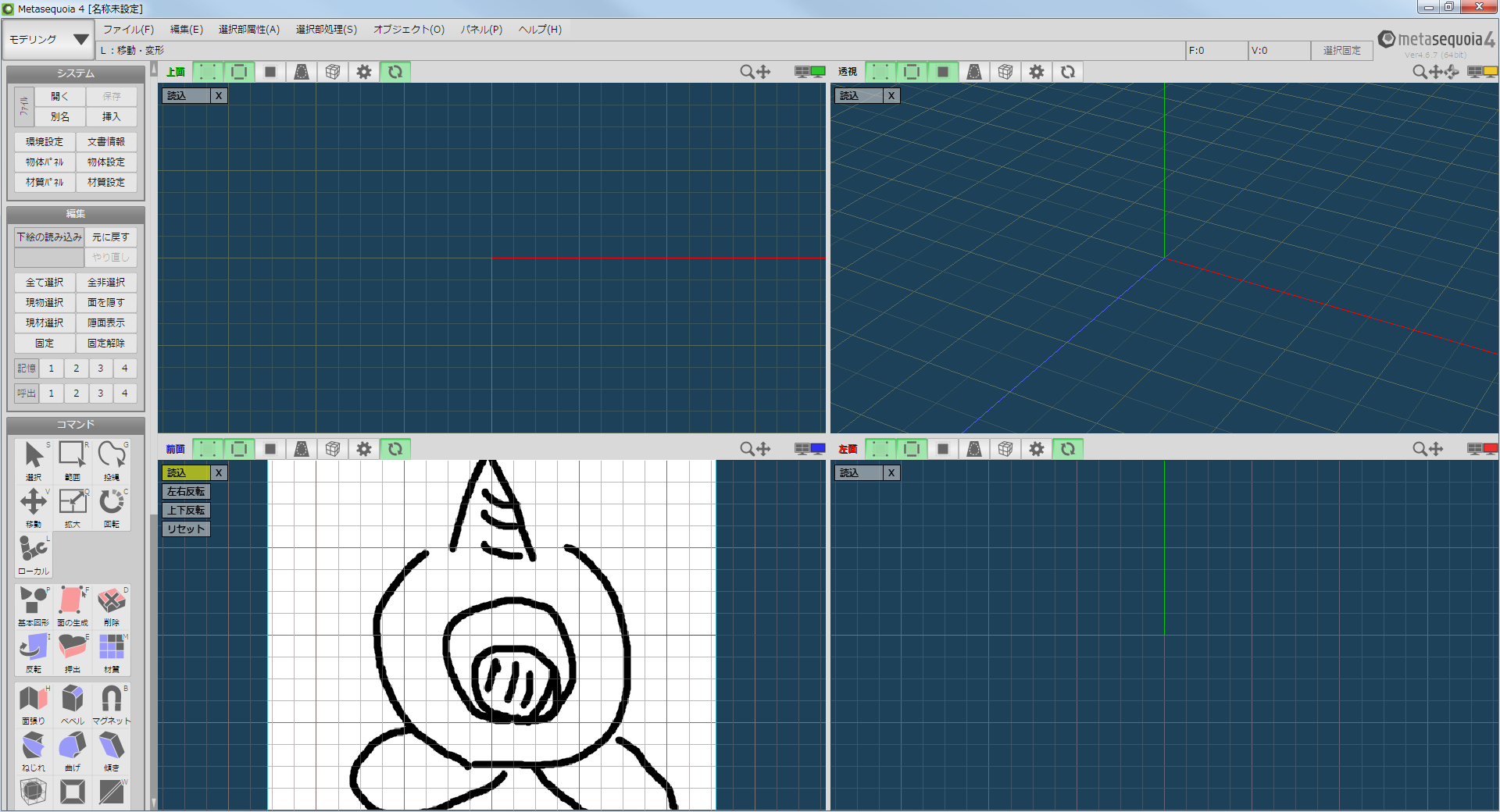Open the ファイル(F) menu
Viewport: 1500px width, 812px height.
(129, 30)
